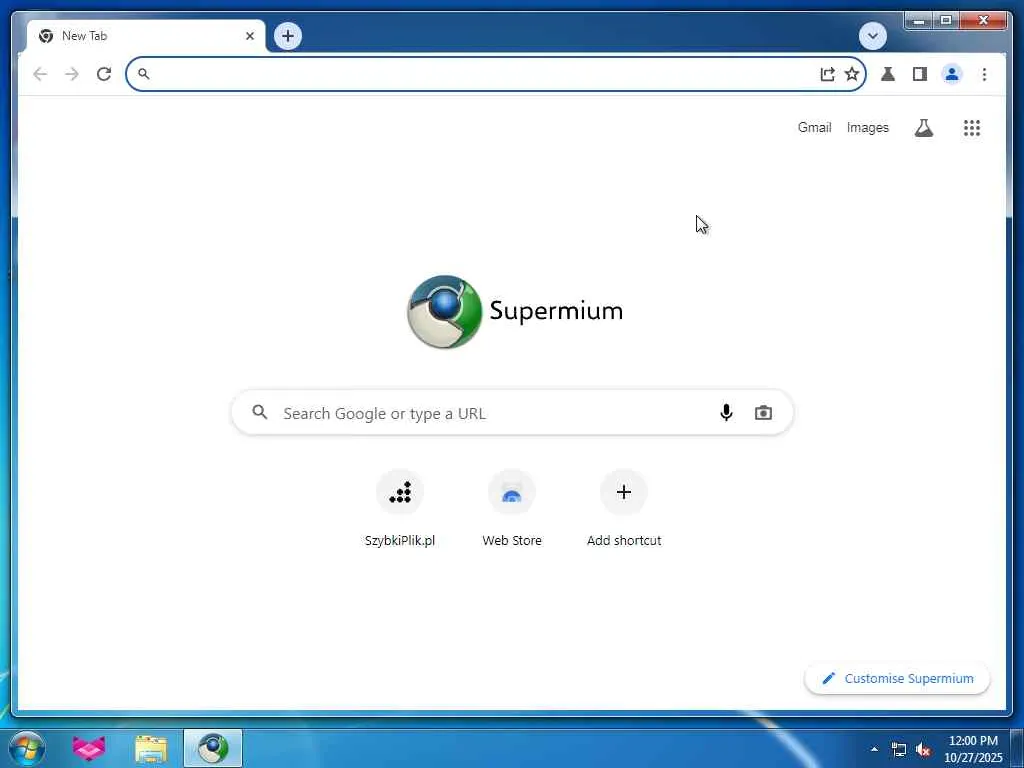Add shortcut with the plus tile
This screenshot has height=768, width=1024.
click(624, 509)
